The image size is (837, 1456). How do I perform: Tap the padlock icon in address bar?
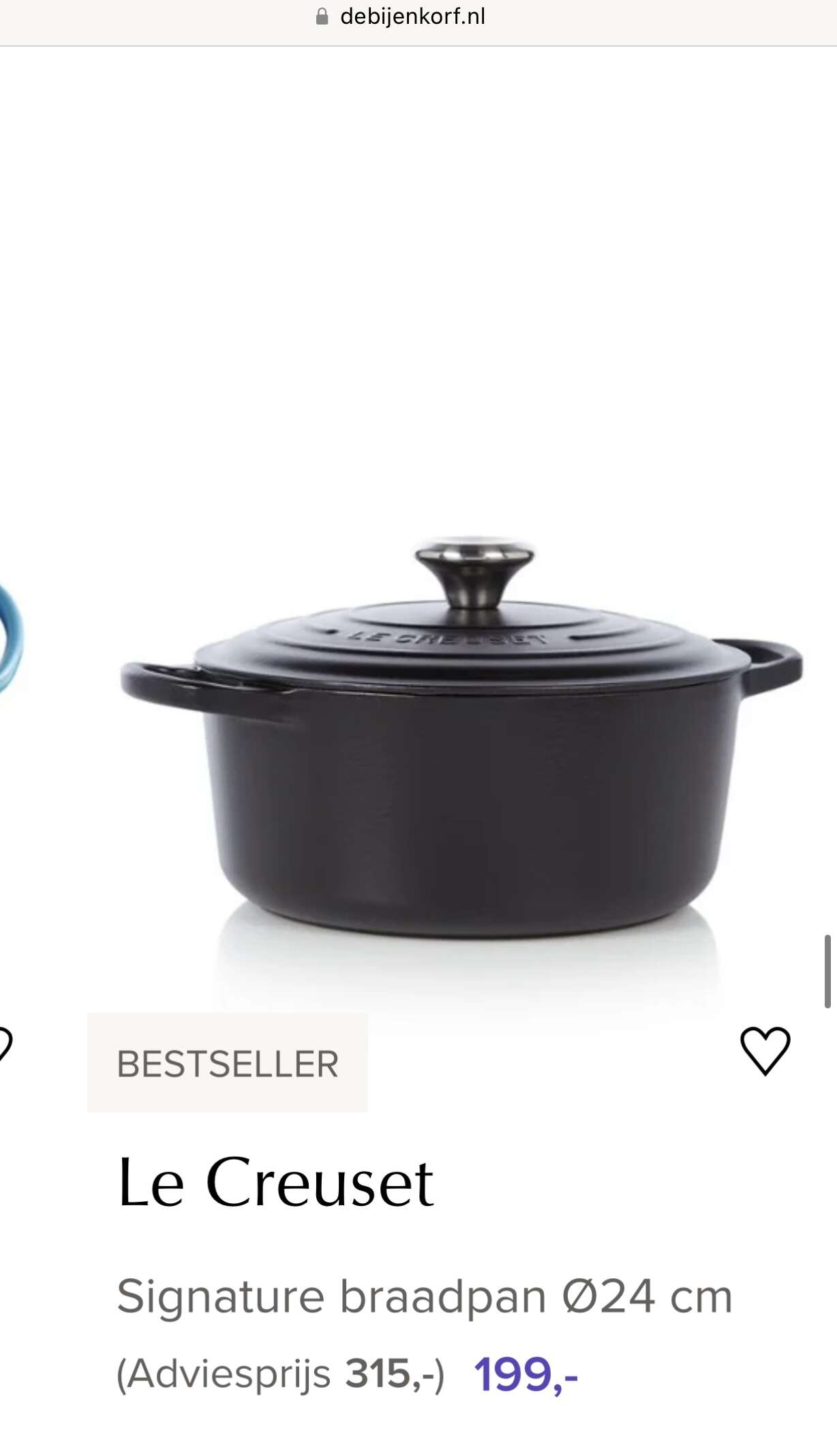point(322,16)
